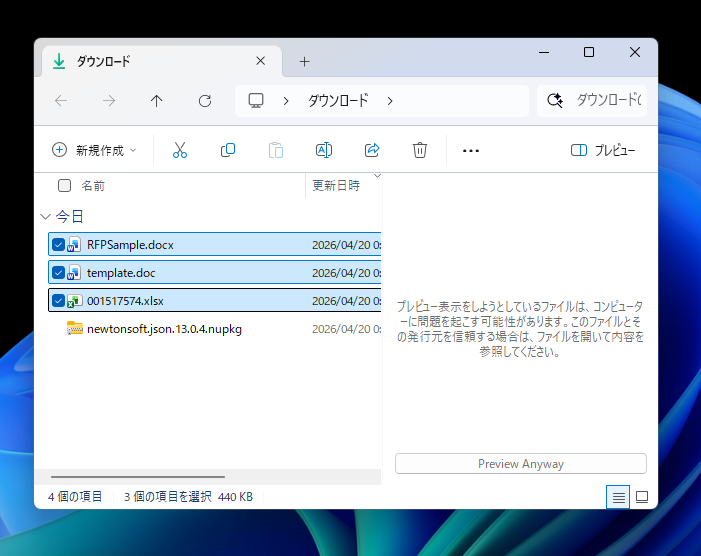Click the date of template.doc row
This screenshot has width=701, height=556.
(x=346, y=273)
